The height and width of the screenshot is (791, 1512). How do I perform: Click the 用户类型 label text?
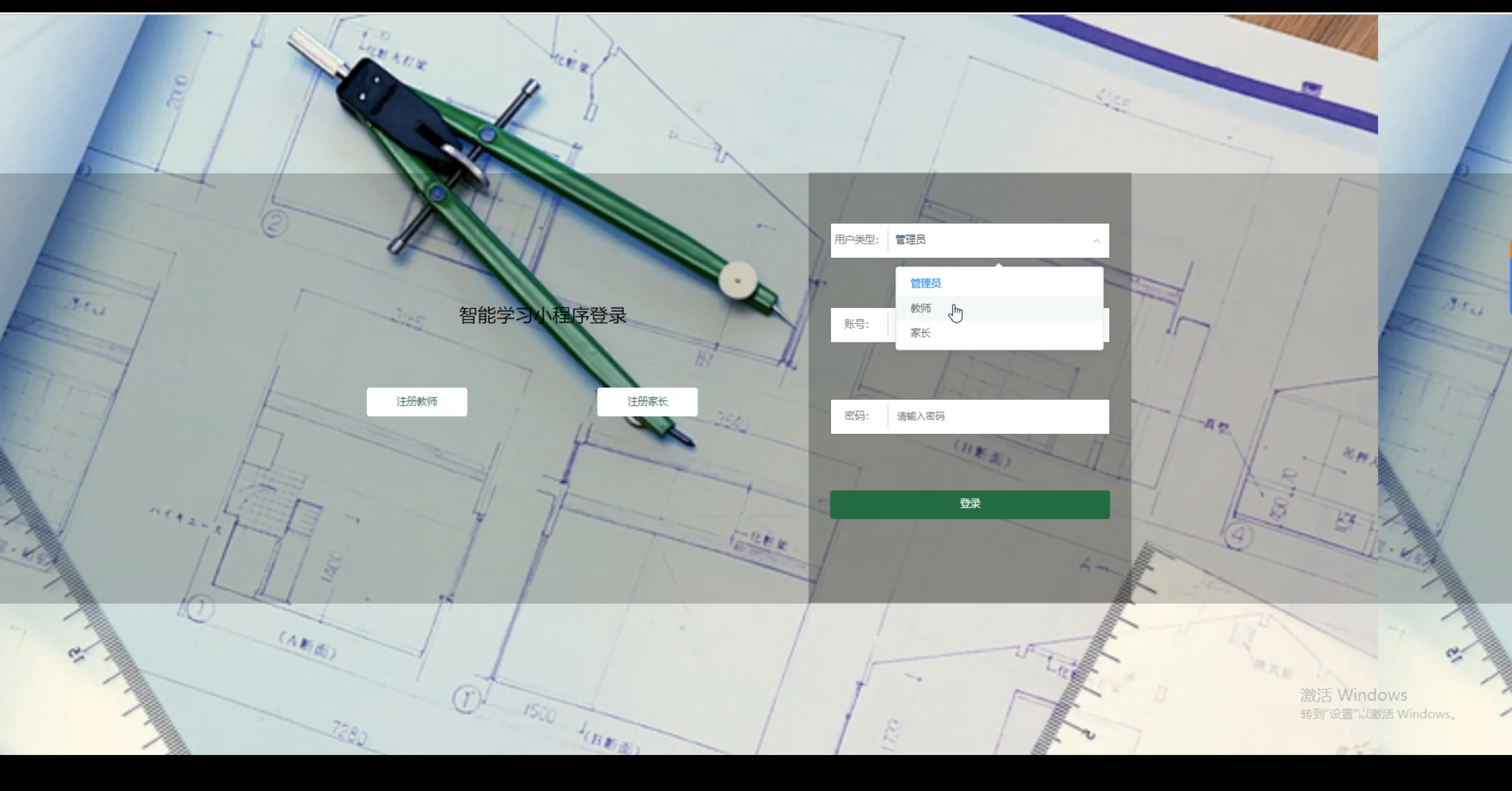point(856,240)
